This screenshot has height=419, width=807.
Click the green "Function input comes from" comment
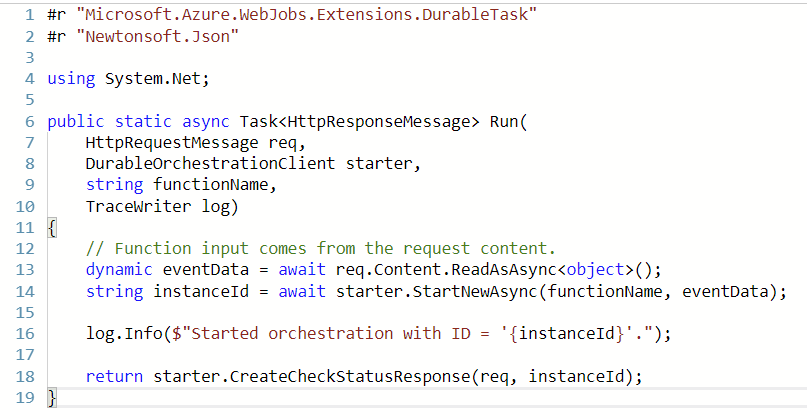point(320,248)
